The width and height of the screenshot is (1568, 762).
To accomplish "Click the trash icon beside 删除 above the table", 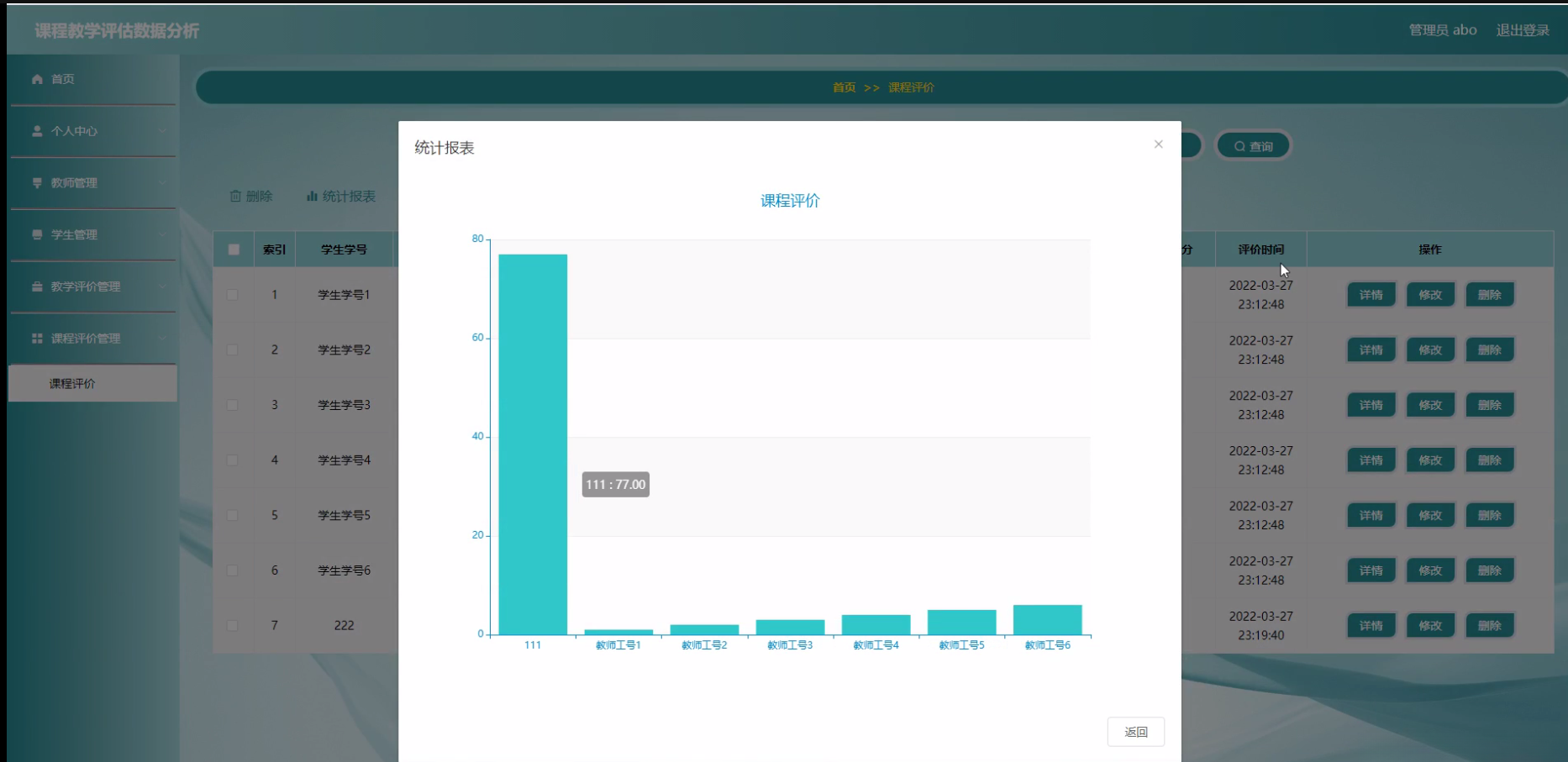I will 236,196.
